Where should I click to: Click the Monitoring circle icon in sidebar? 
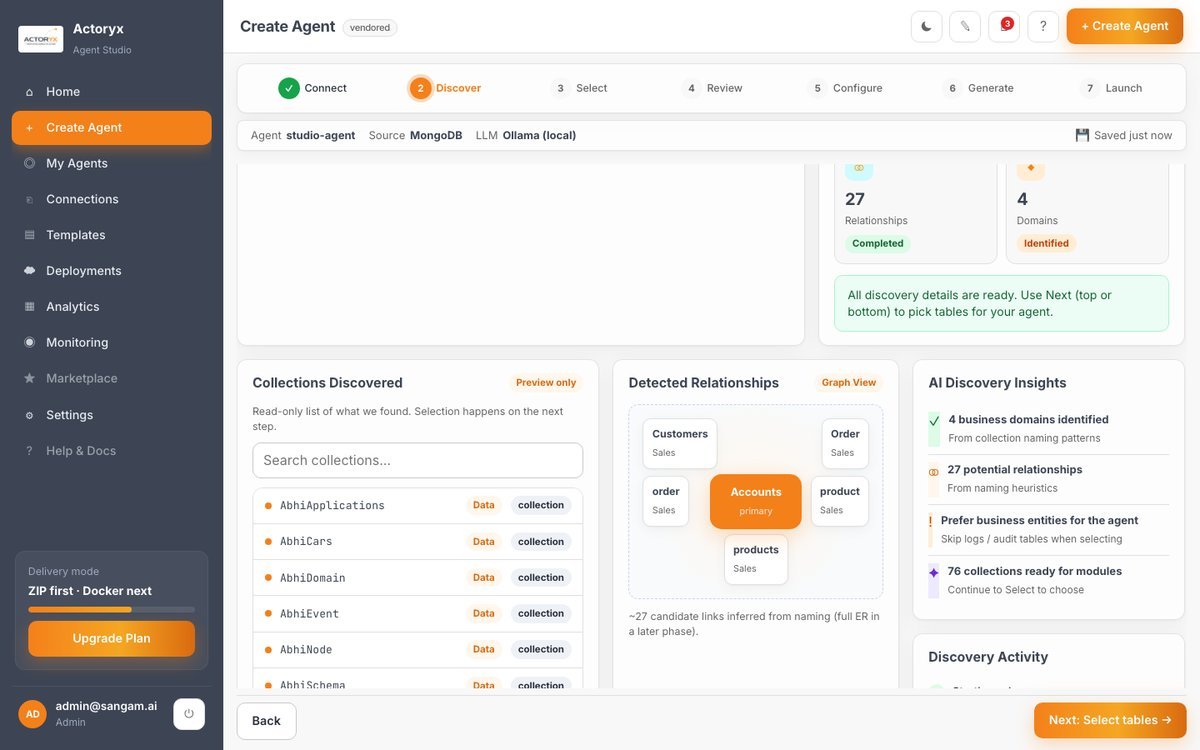point(29,342)
